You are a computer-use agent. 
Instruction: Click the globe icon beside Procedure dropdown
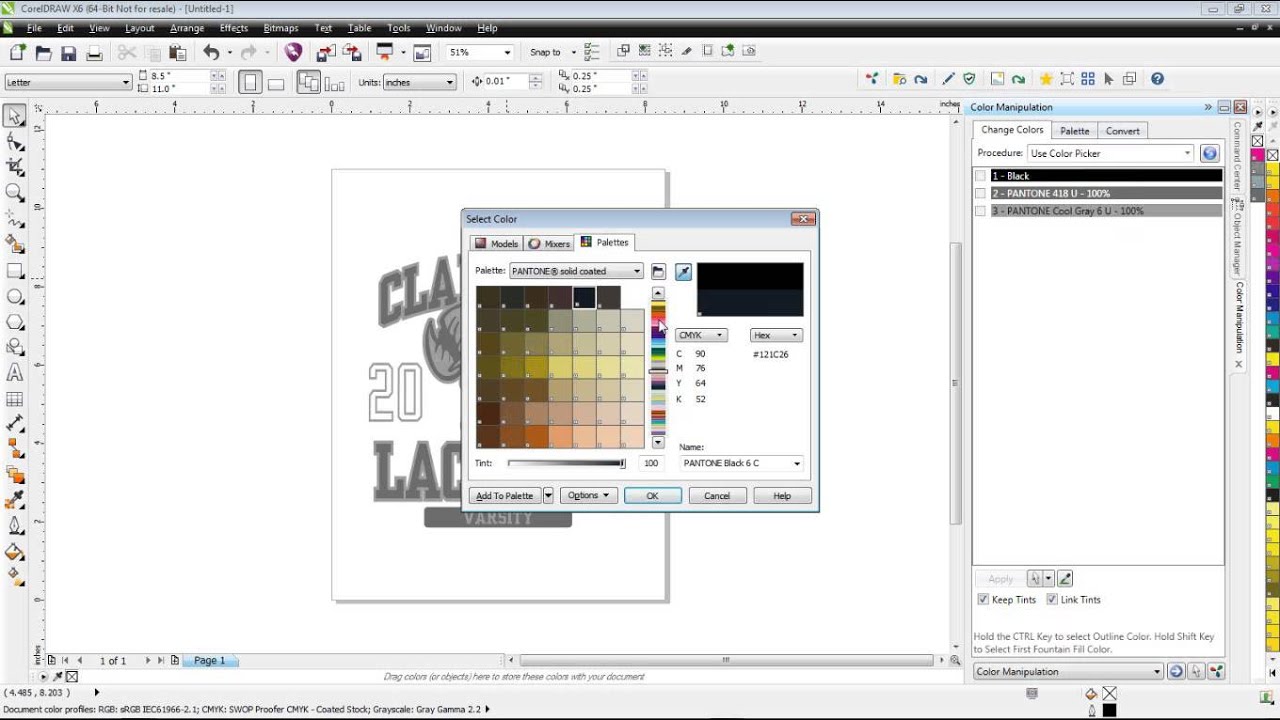(1210, 153)
